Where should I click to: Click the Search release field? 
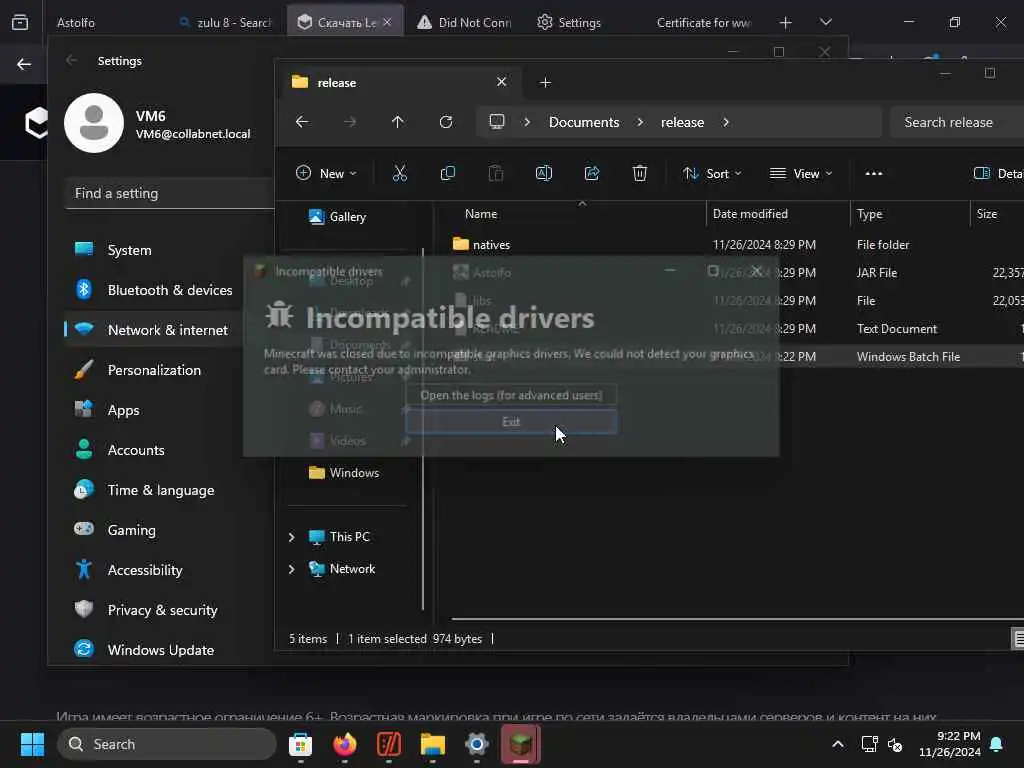tap(957, 122)
